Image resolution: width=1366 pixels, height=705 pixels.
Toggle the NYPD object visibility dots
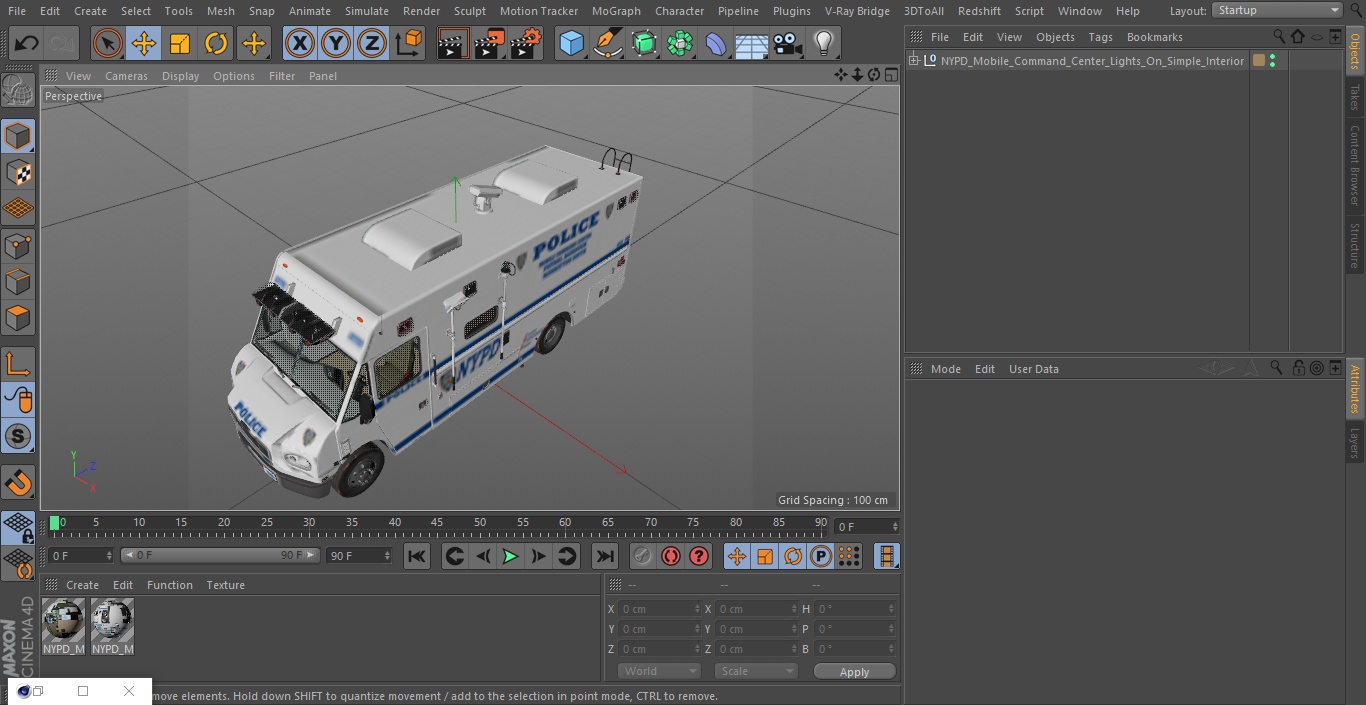(1272, 61)
